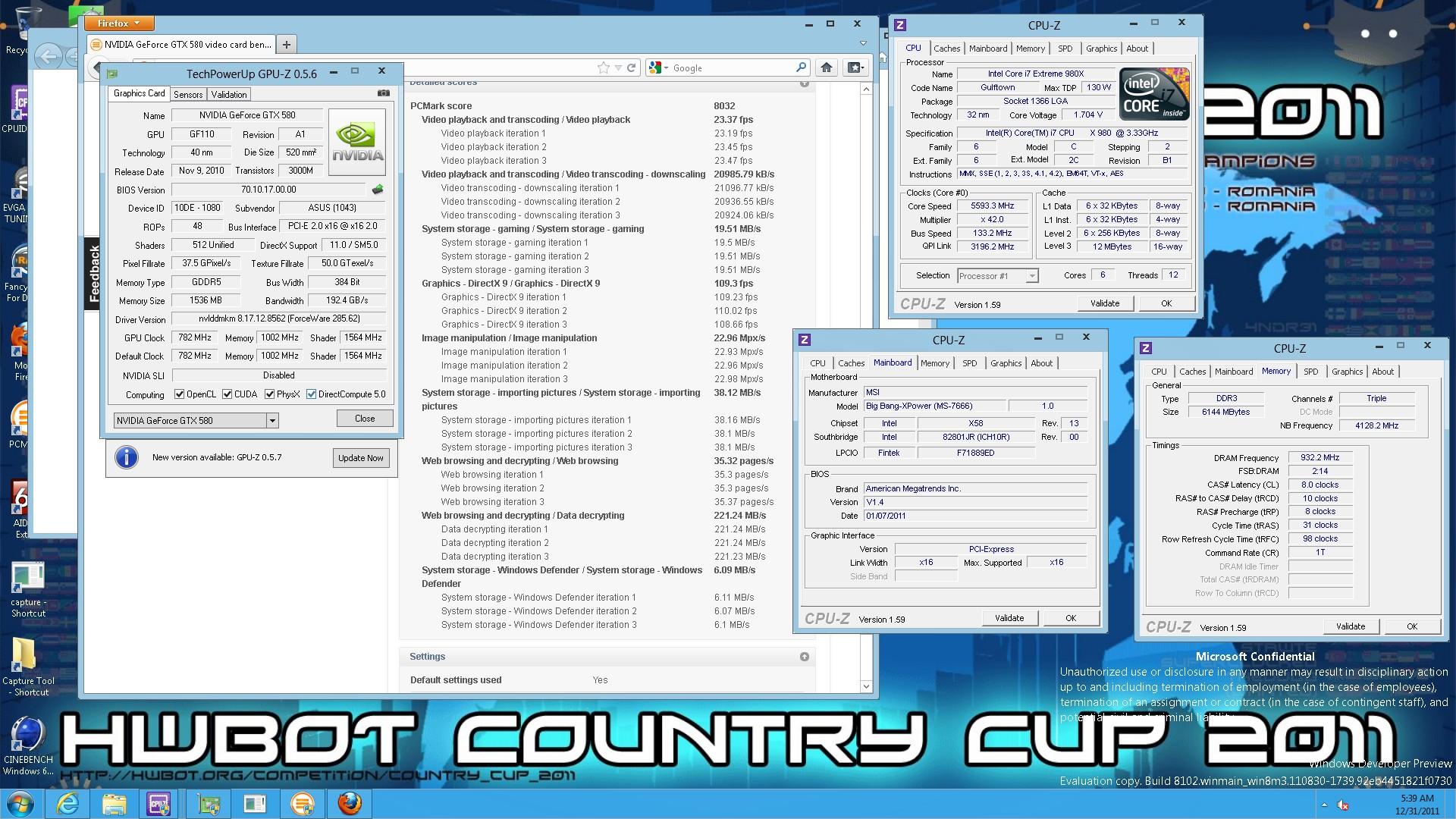Open File Explorer from the taskbar
This screenshot has height=819, width=1456.
pos(114,804)
